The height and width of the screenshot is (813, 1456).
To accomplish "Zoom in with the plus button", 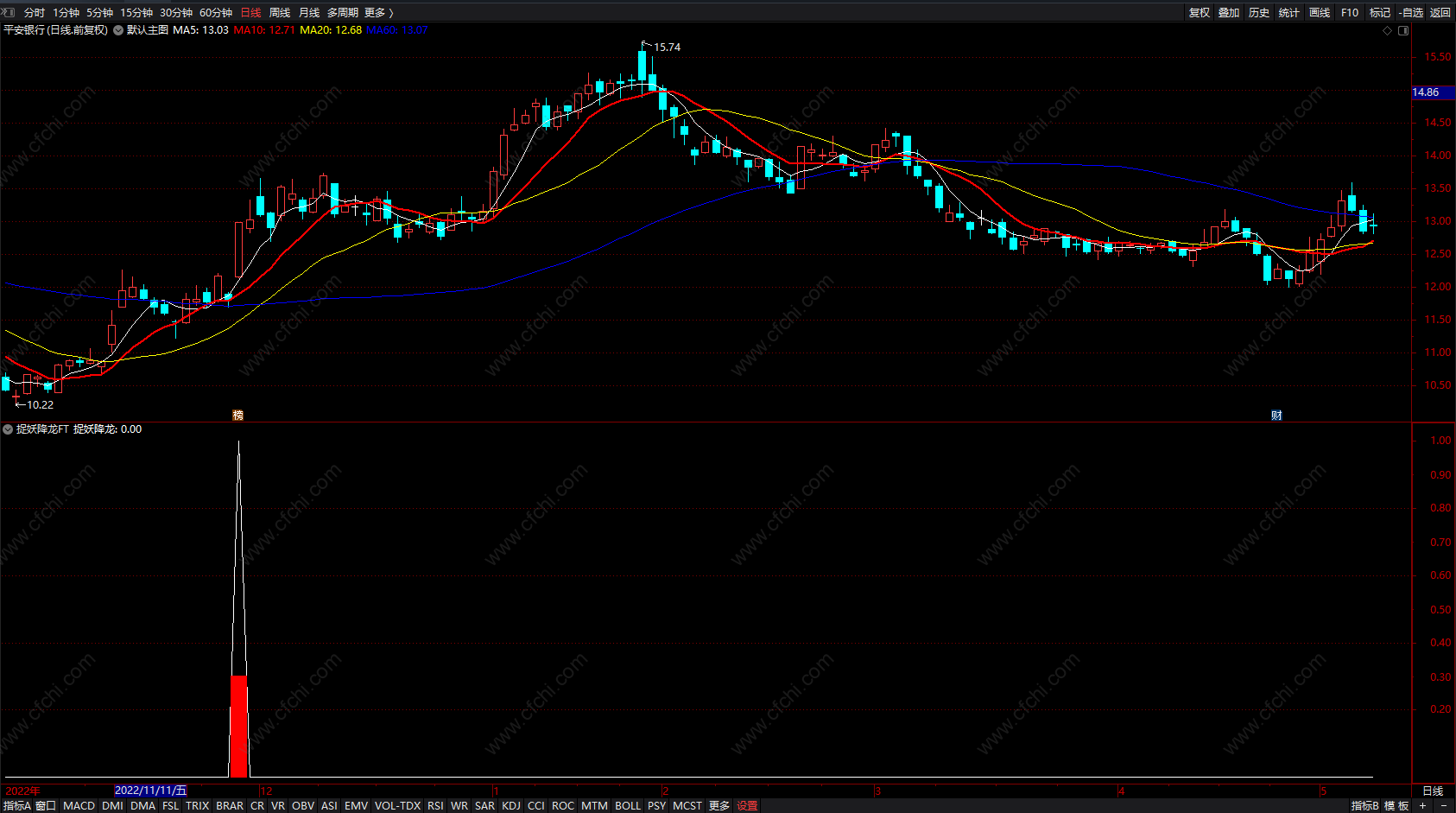I will pyautogui.click(x=1423, y=806).
